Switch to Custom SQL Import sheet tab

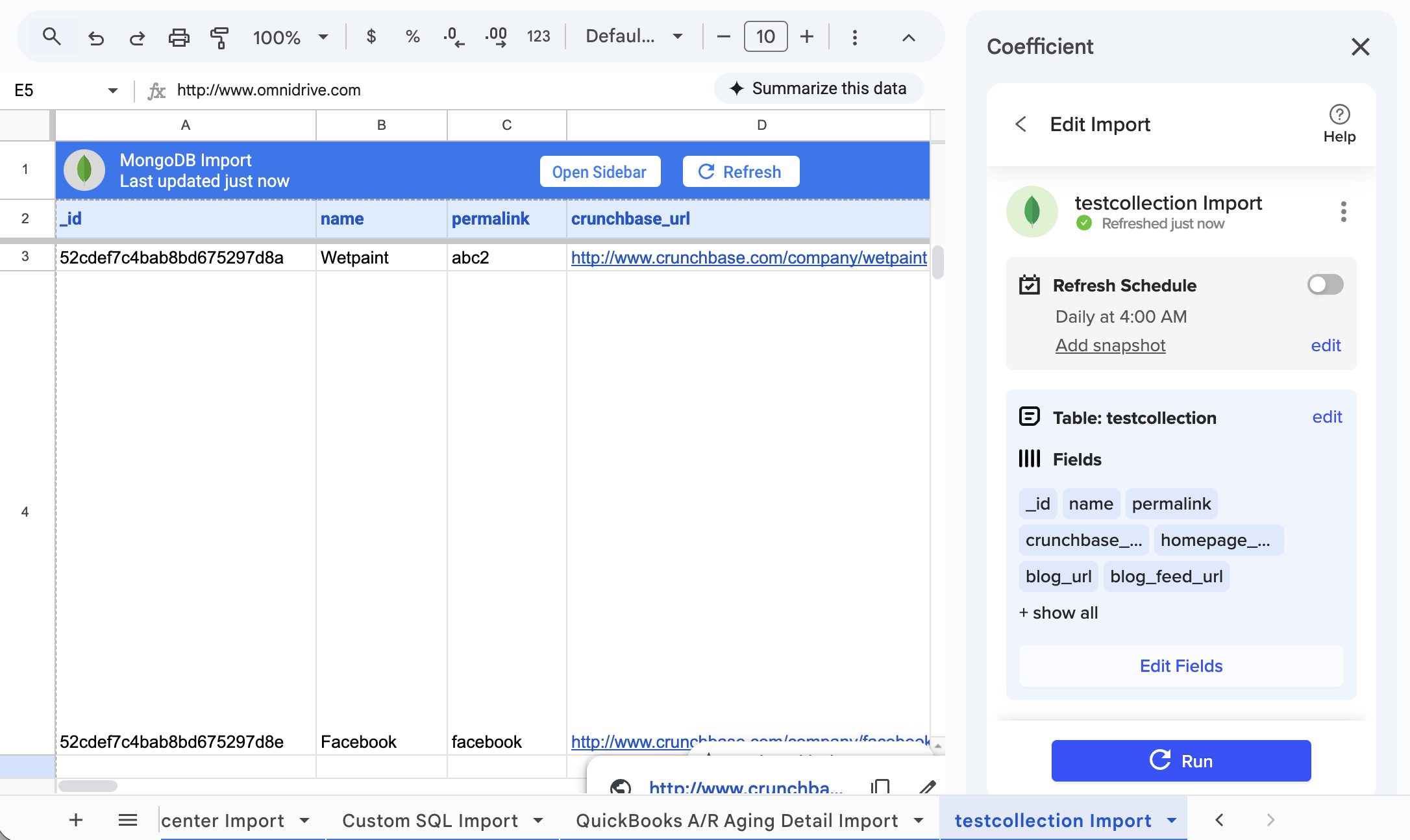[430, 821]
